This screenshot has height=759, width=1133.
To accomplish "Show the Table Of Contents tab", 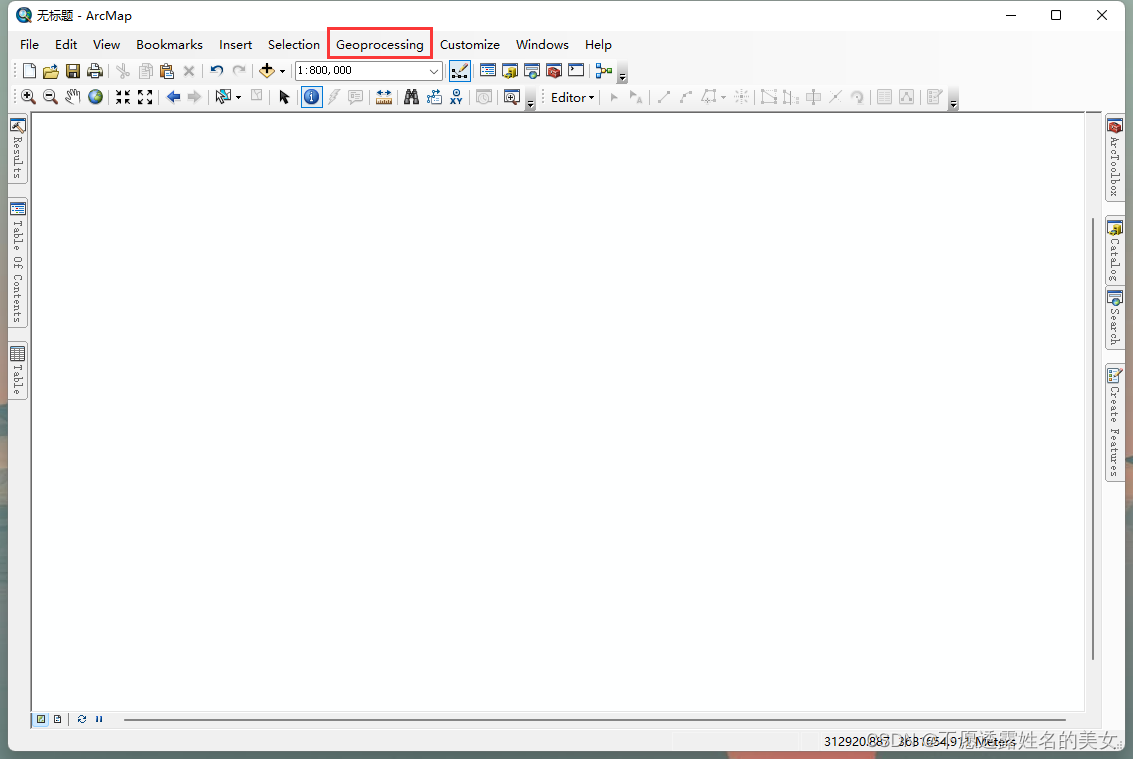I will (18, 263).
